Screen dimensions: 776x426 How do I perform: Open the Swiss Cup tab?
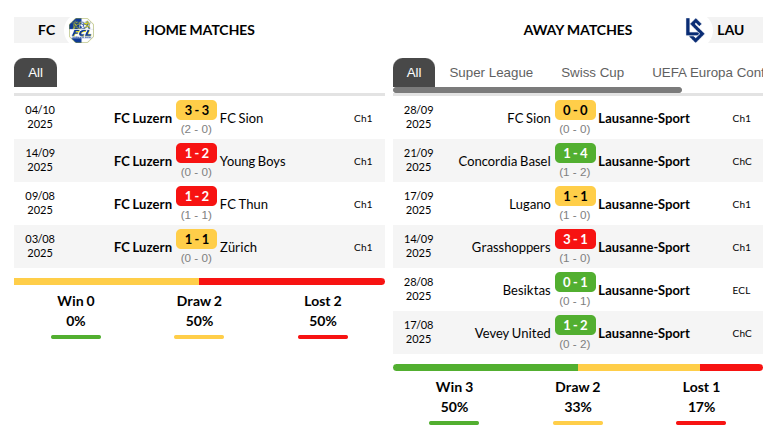(x=592, y=72)
